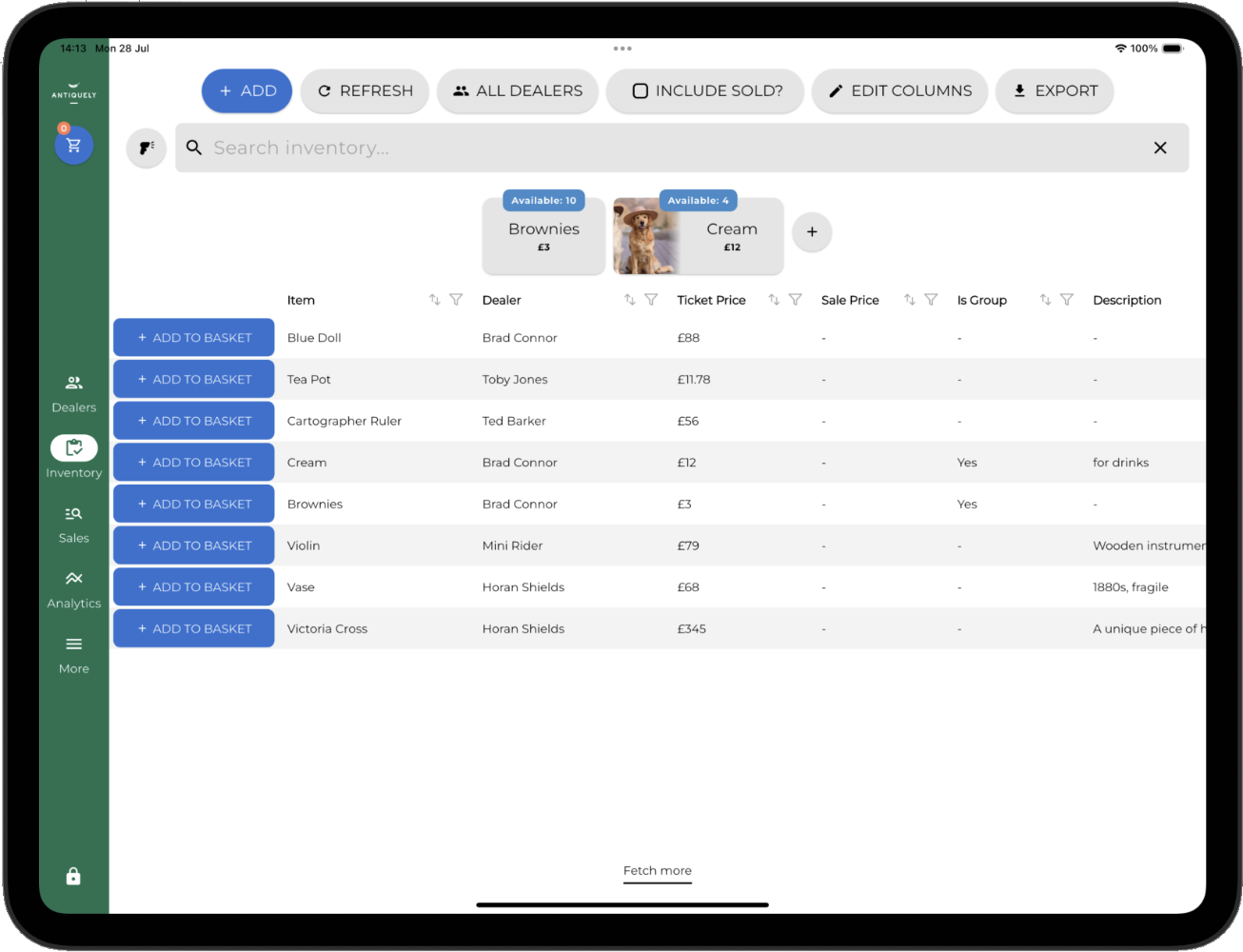Open the barcode scanner tool

click(x=147, y=148)
